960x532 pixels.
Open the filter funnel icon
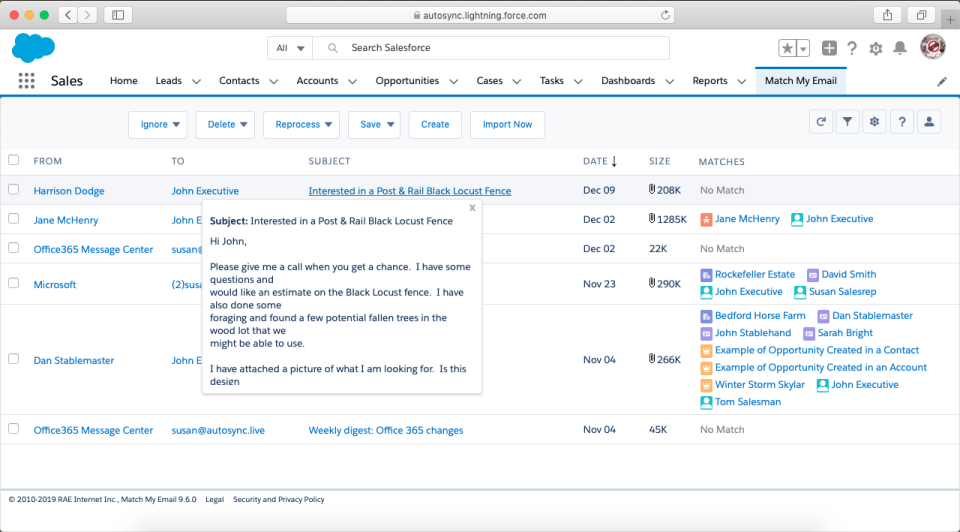(847, 122)
